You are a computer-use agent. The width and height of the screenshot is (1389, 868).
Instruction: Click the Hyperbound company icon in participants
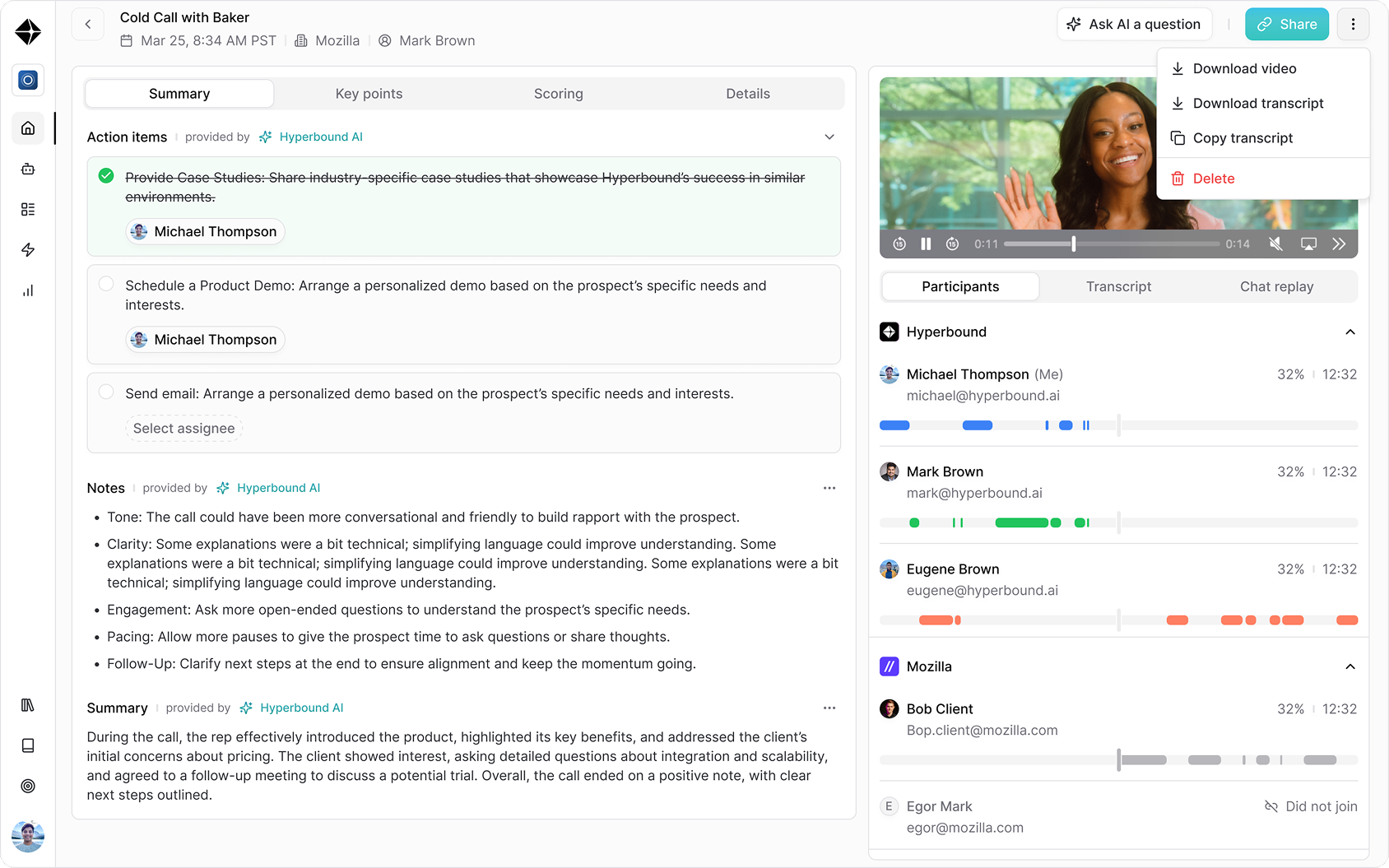click(x=890, y=332)
